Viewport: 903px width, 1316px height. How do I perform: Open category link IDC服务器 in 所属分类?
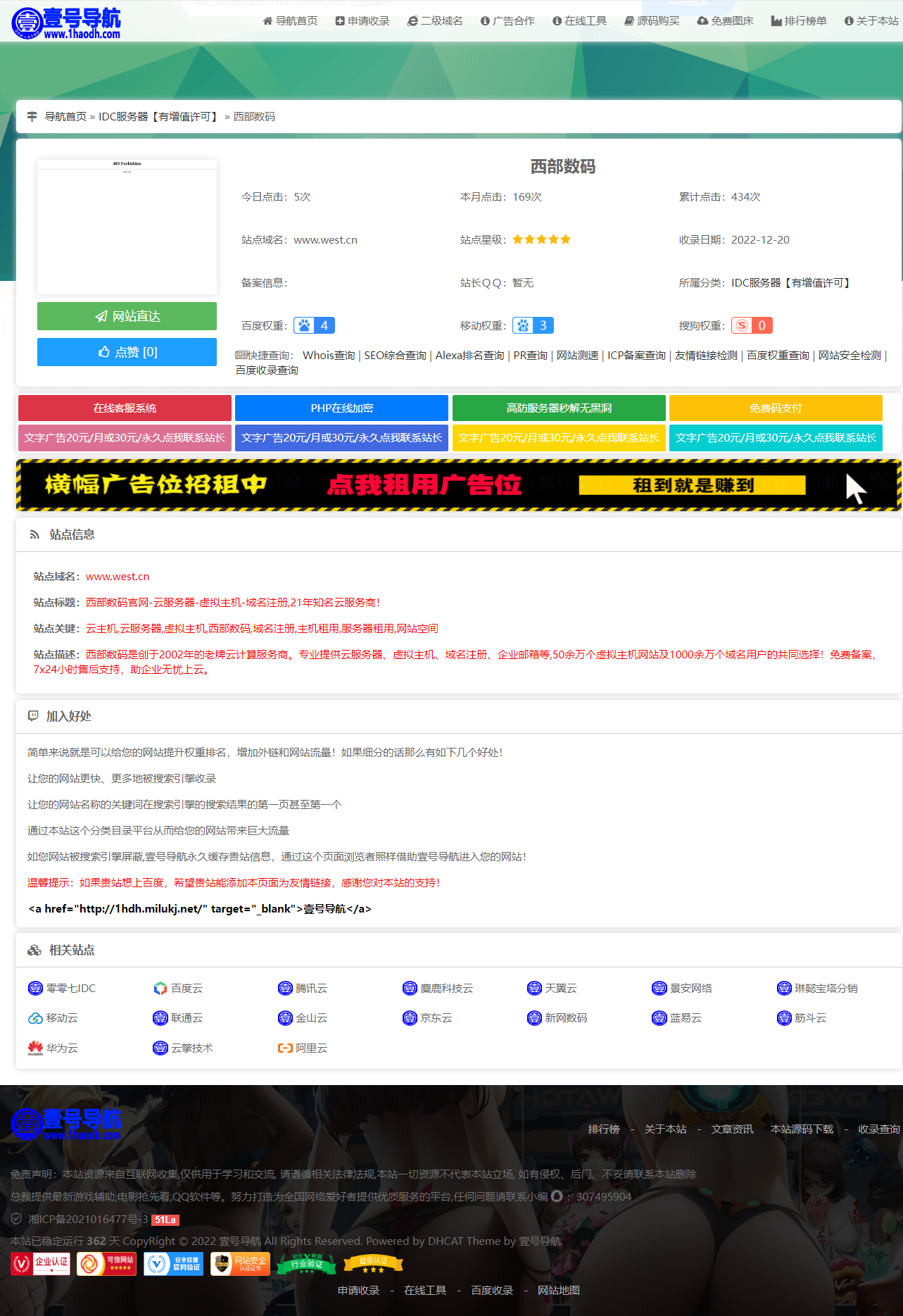pos(793,283)
